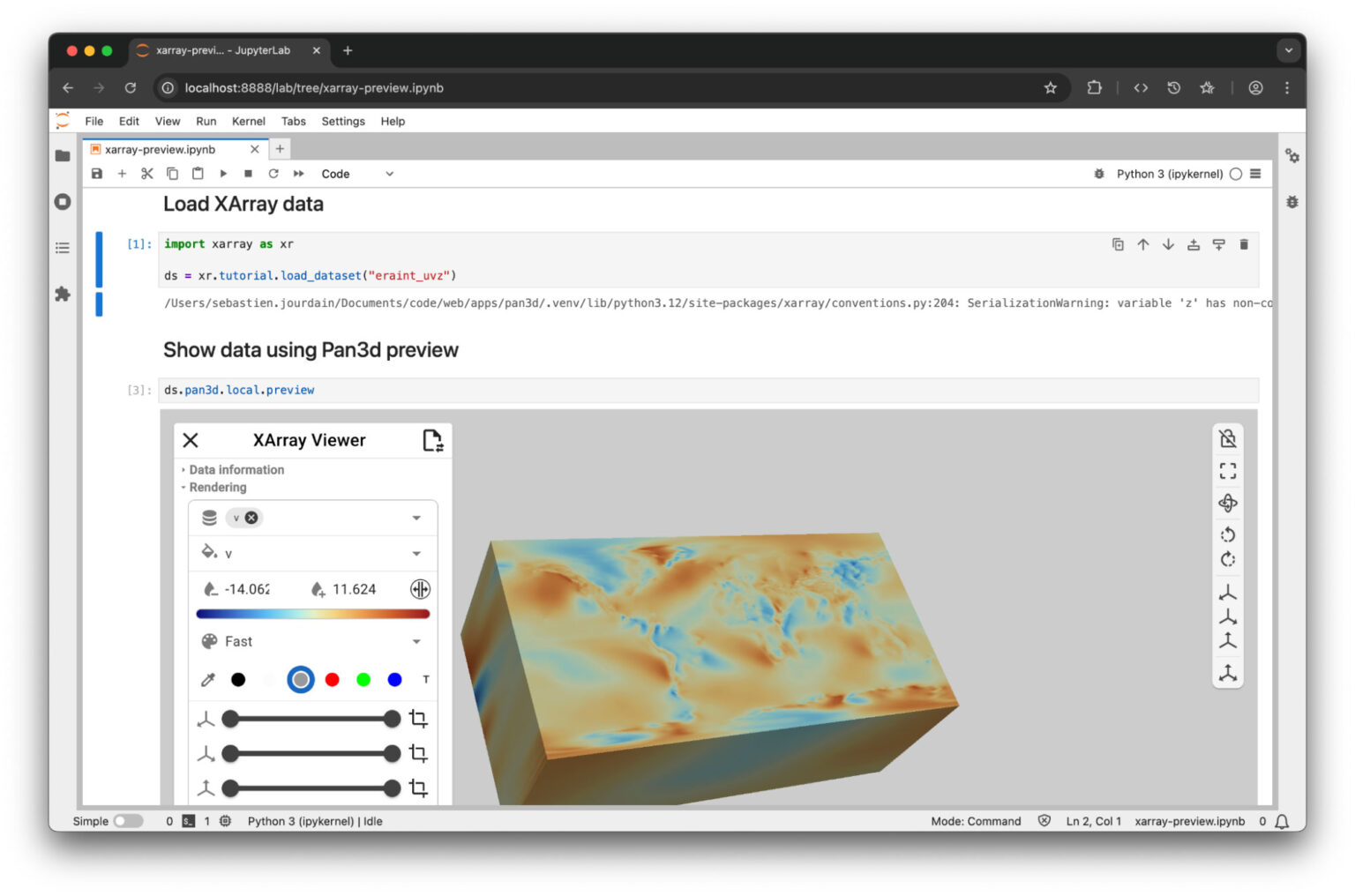Enable transparent background with the T option
The image size is (1355, 896).
click(x=426, y=679)
